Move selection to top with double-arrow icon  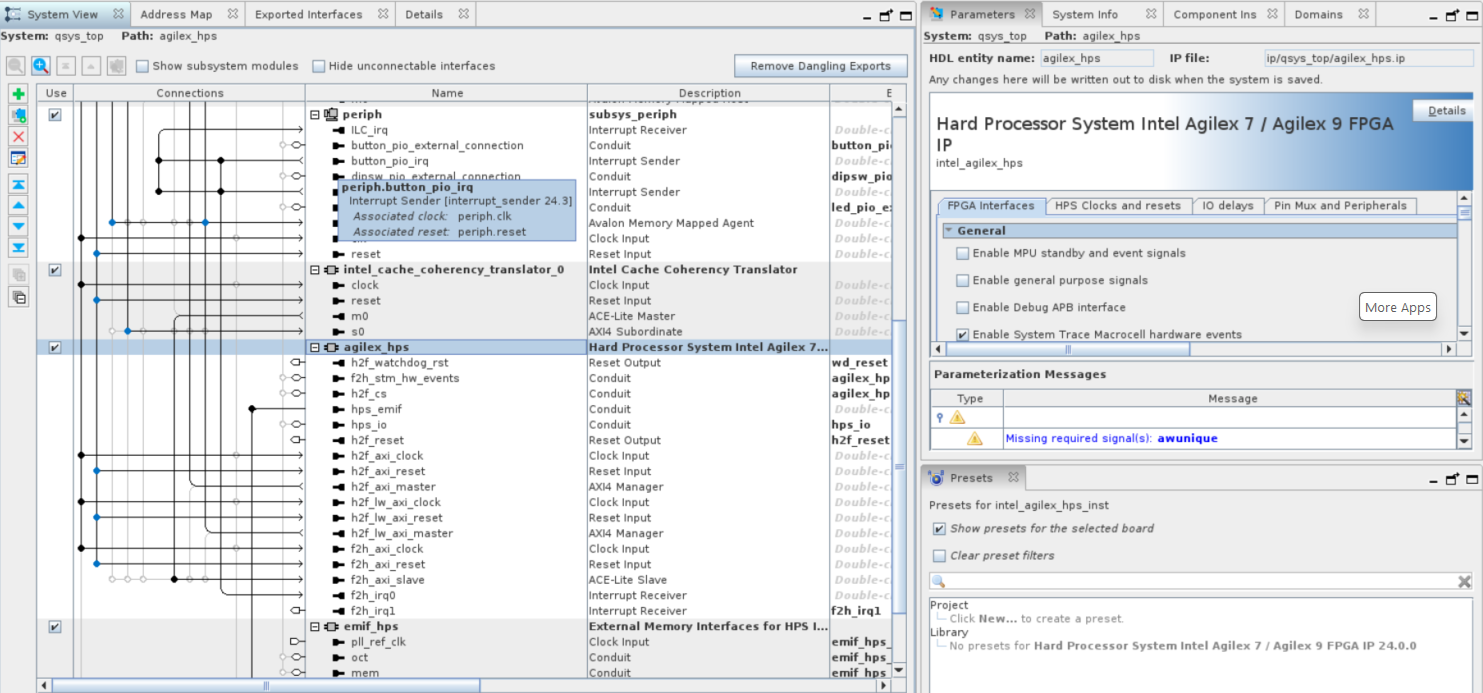click(x=18, y=184)
